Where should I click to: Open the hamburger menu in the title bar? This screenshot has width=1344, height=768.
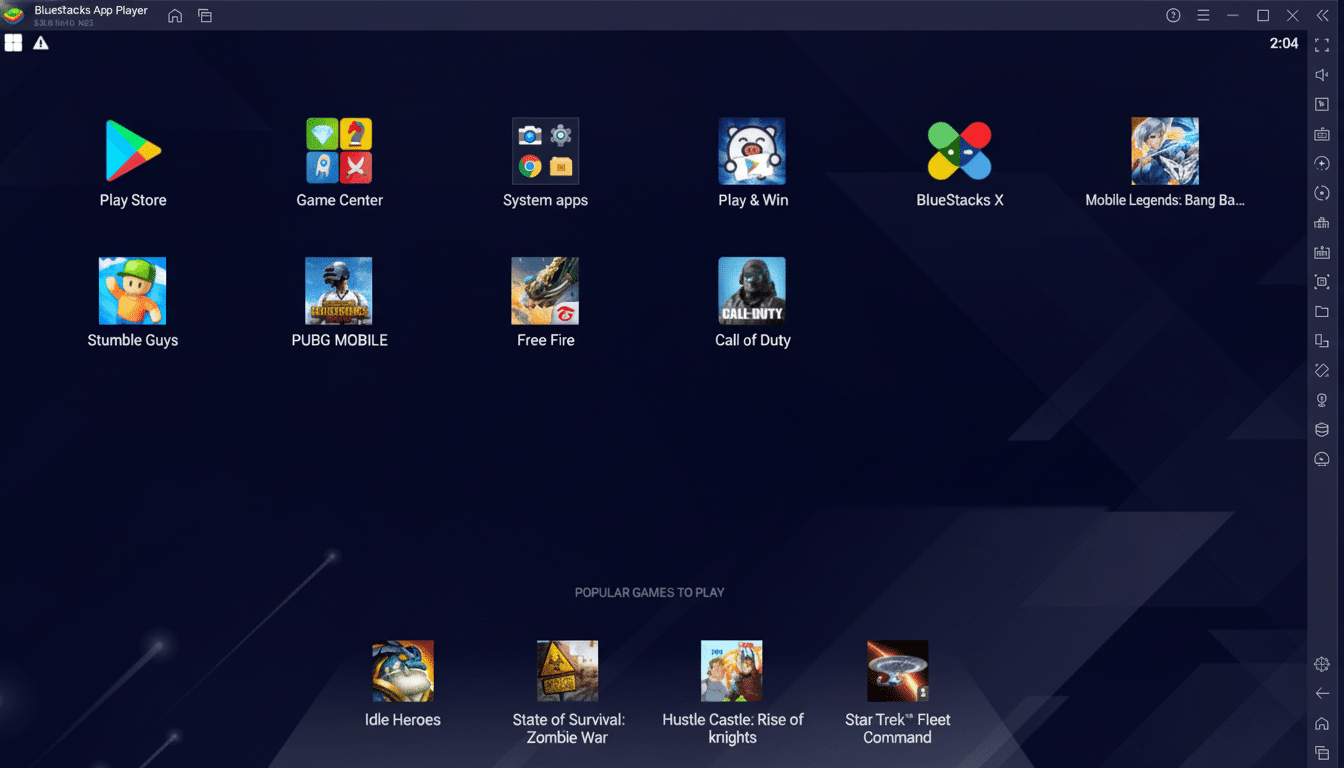pyautogui.click(x=1203, y=15)
